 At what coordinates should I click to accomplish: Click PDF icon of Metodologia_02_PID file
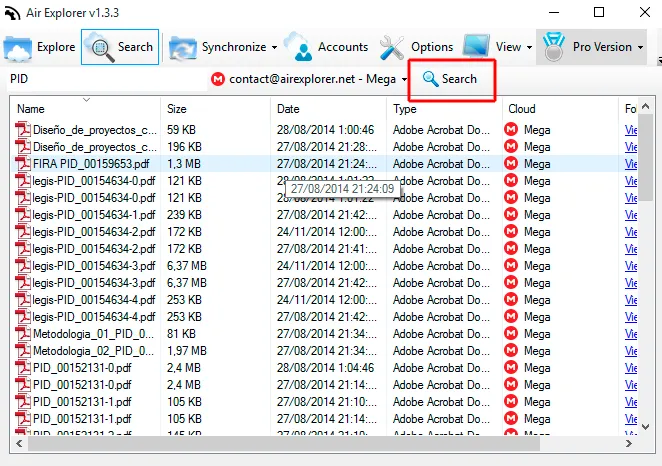23,350
